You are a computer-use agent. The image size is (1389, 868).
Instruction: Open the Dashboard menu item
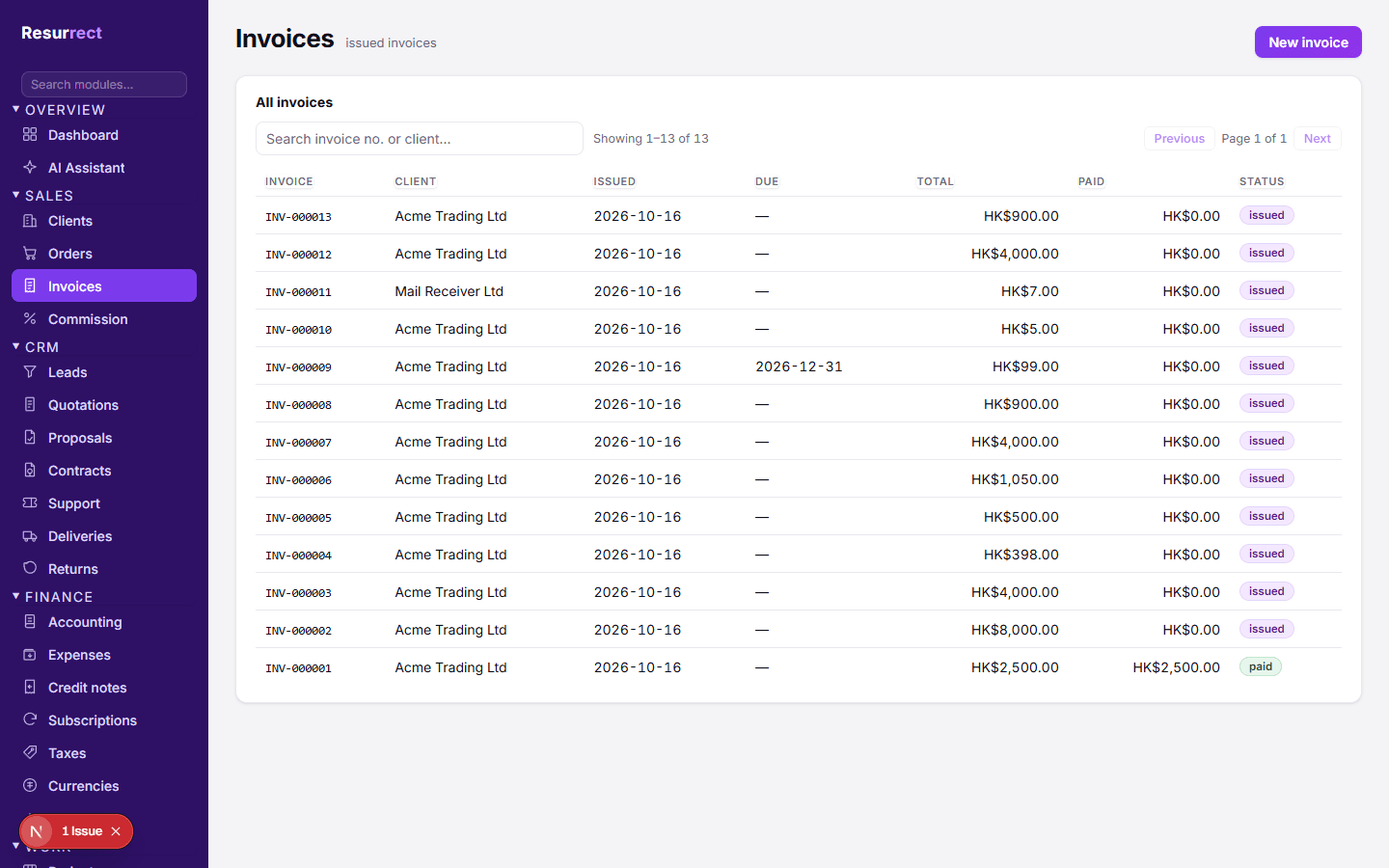104,135
